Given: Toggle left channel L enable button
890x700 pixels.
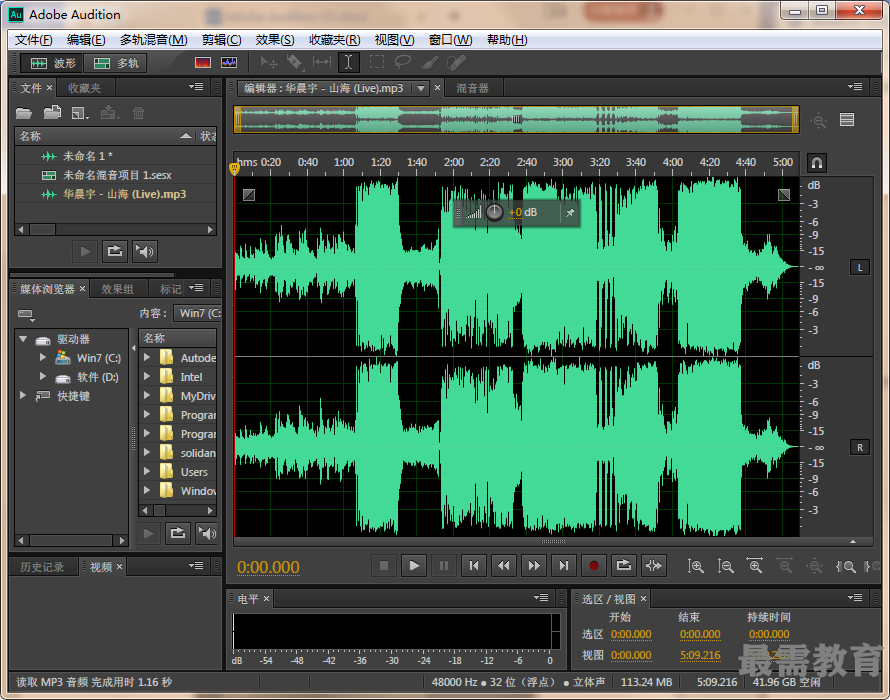Looking at the screenshot, I should click(859, 267).
